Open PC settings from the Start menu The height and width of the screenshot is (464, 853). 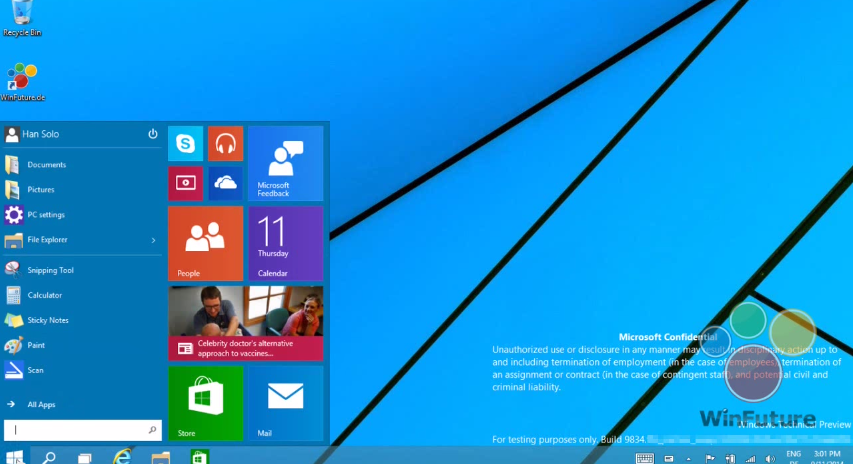[x=82, y=214]
